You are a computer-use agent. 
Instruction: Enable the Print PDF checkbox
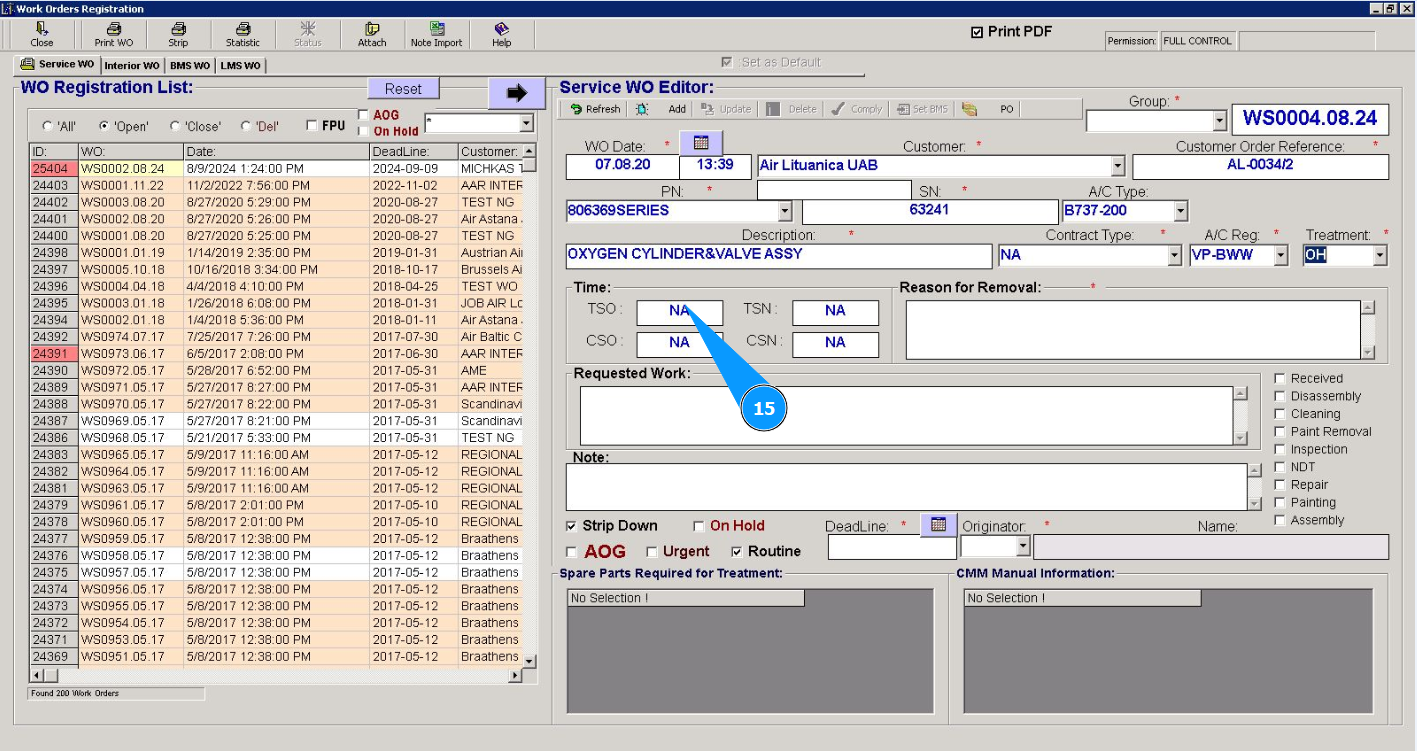coord(977,32)
